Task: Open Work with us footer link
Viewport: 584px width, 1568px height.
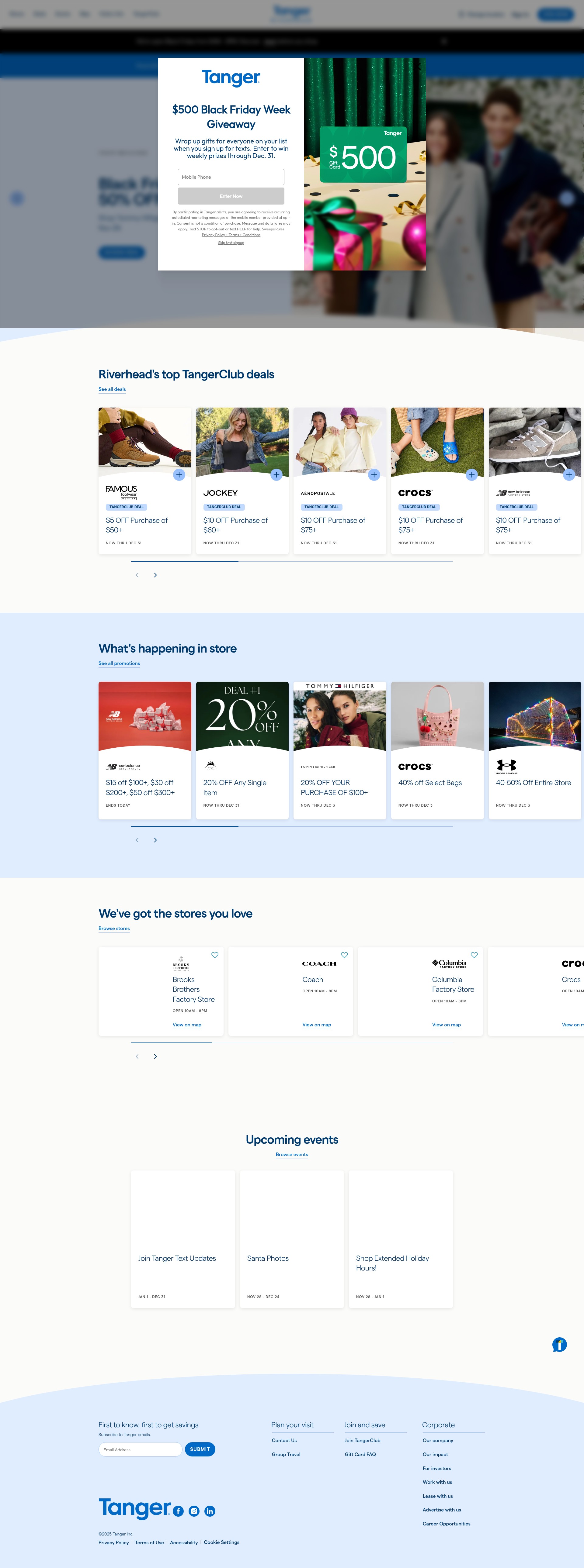Action: (x=437, y=1482)
